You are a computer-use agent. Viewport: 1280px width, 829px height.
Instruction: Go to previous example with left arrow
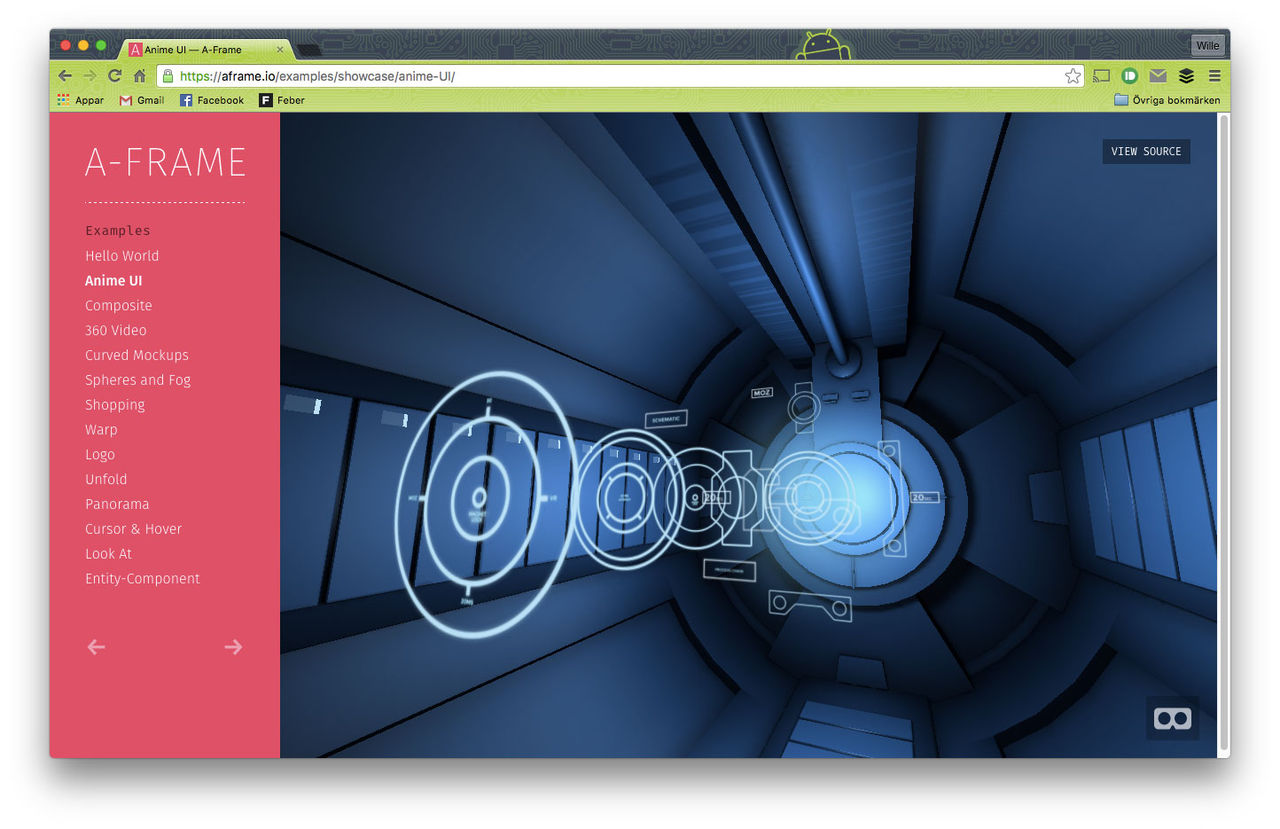click(x=96, y=647)
